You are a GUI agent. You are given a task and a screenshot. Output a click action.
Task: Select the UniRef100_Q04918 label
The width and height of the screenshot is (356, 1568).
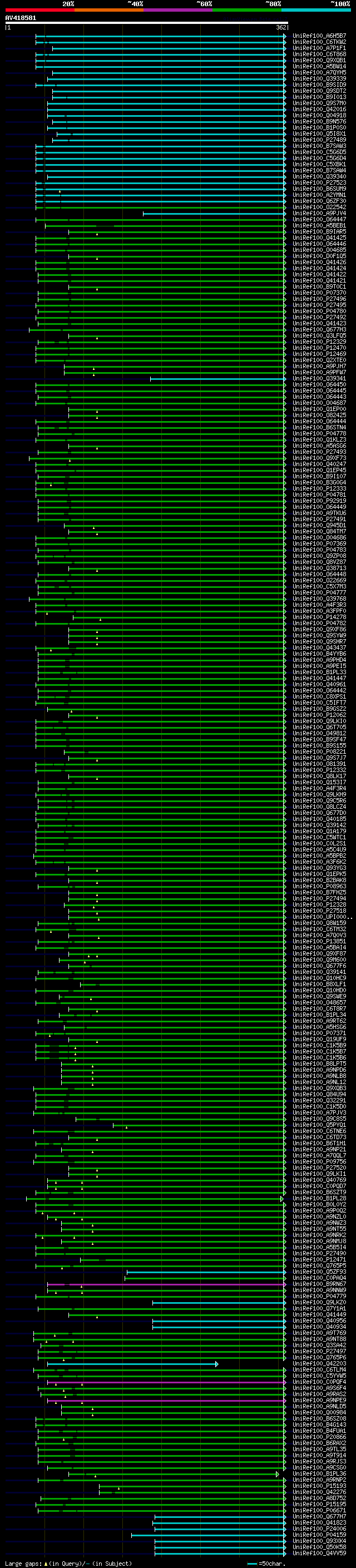click(319, 115)
